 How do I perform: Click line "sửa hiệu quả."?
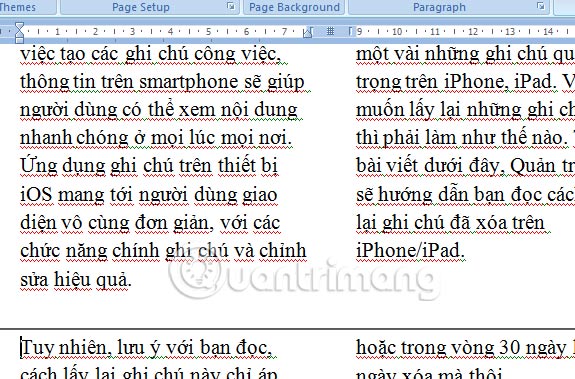[x=76, y=280]
